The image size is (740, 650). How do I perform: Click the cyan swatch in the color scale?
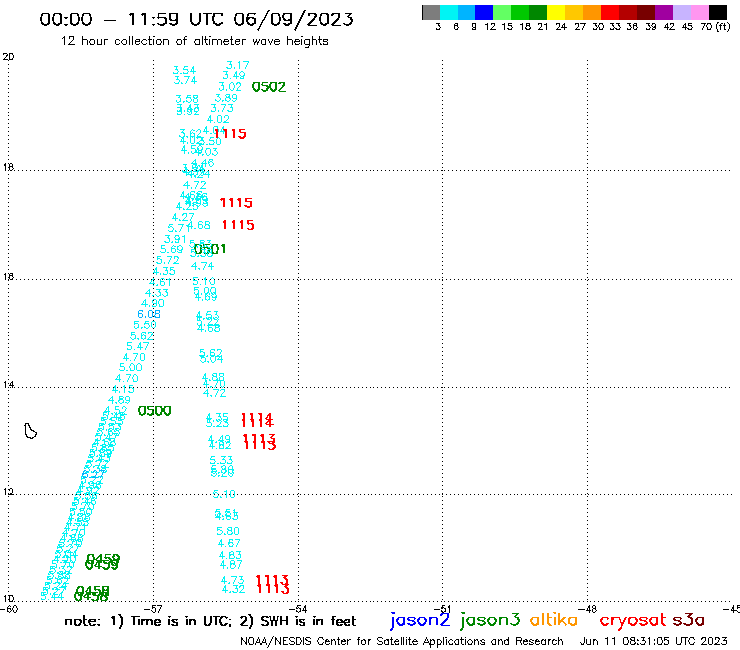tap(448, 12)
